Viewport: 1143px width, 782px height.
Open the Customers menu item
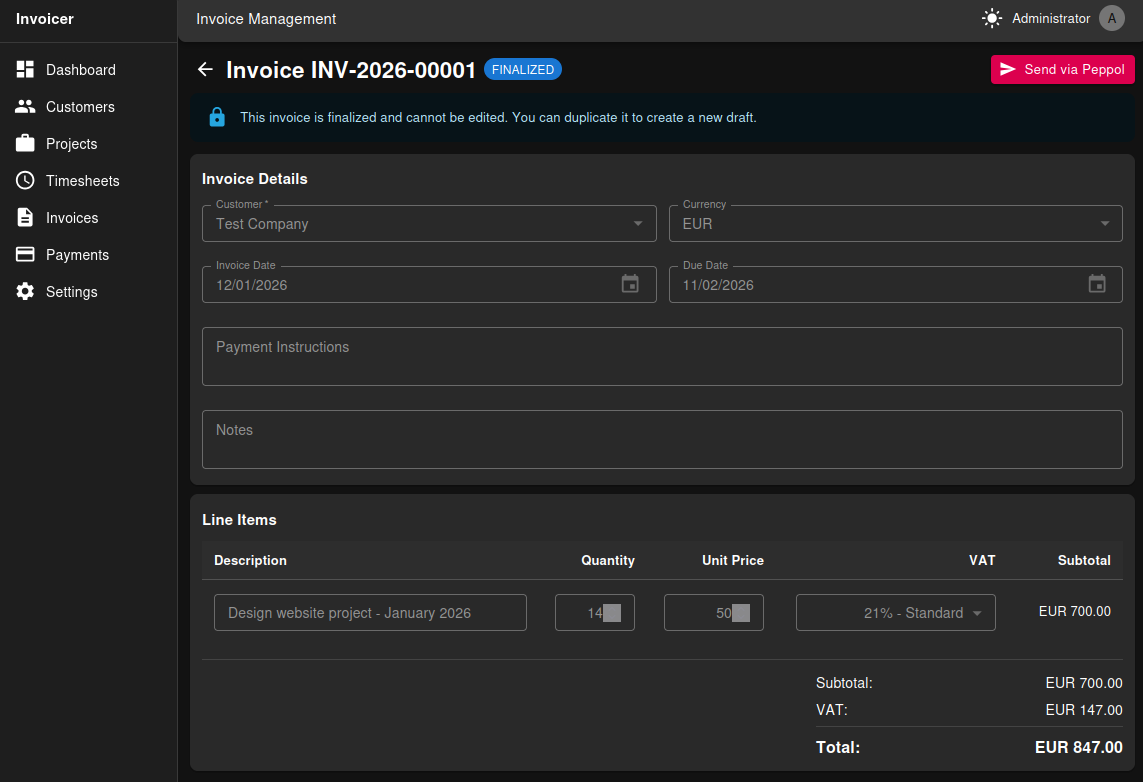click(88, 106)
